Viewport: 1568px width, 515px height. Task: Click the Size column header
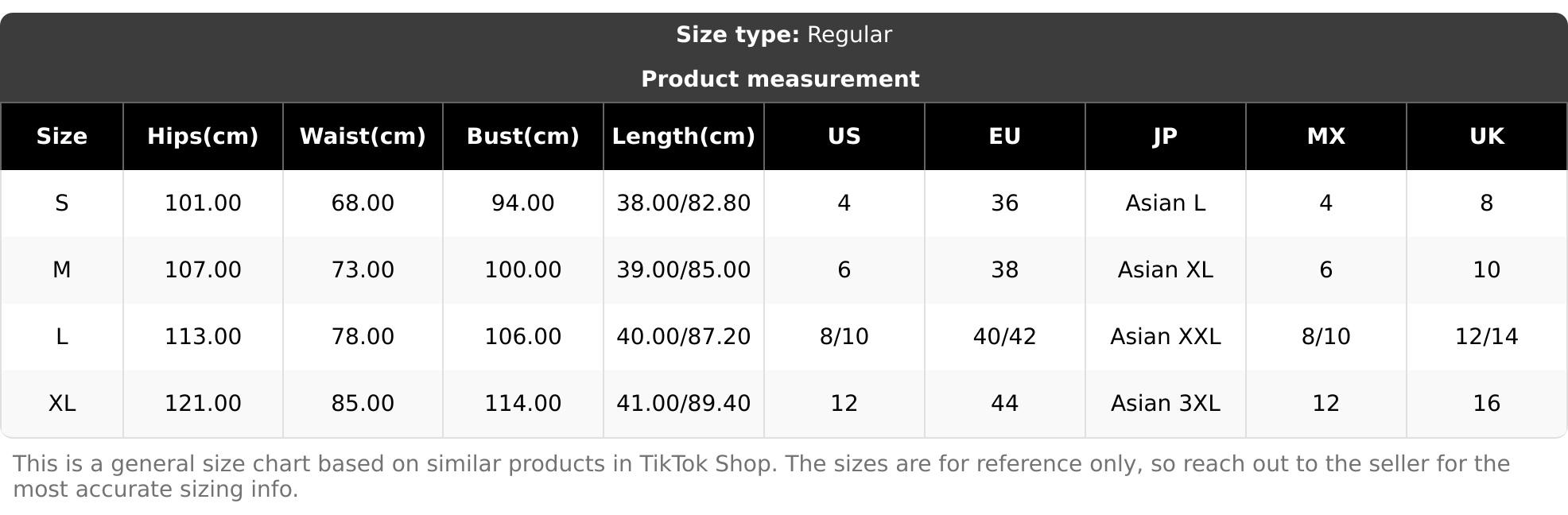click(62, 137)
